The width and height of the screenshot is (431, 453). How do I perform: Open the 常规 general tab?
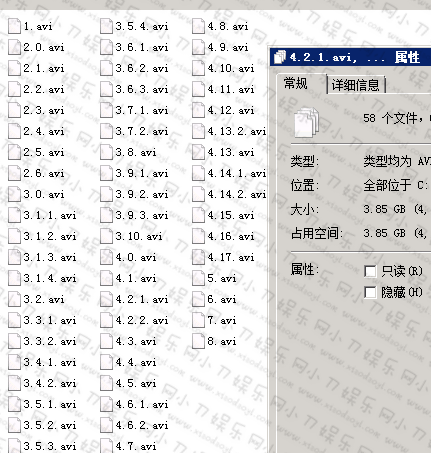296,83
